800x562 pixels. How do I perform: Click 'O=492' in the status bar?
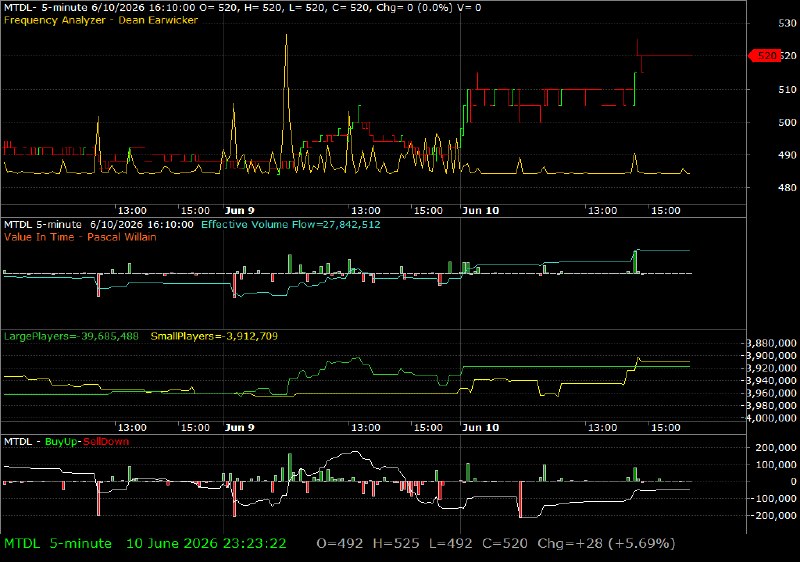click(340, 544)
